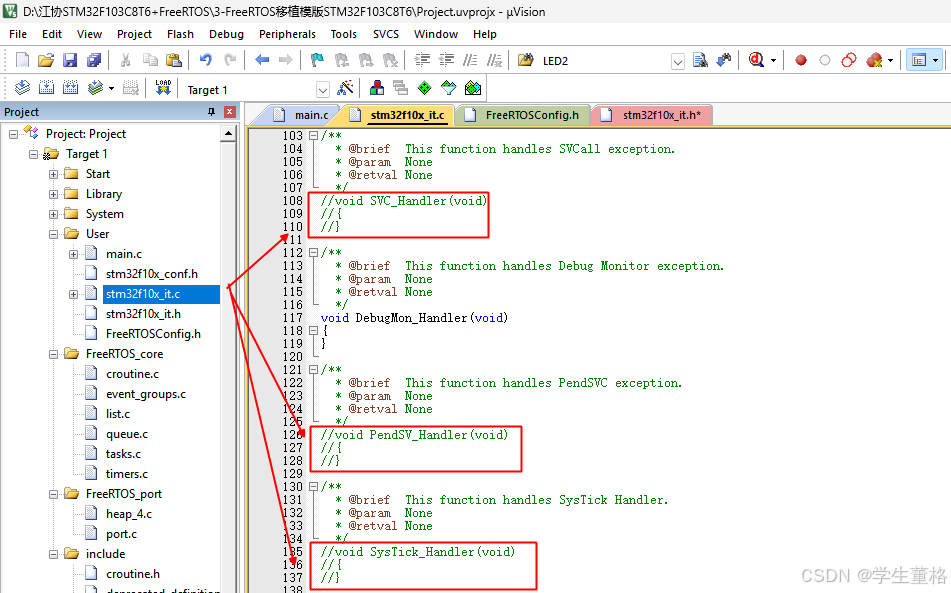
Task: Uncomment selection icon
Action: tap(495, 60)
